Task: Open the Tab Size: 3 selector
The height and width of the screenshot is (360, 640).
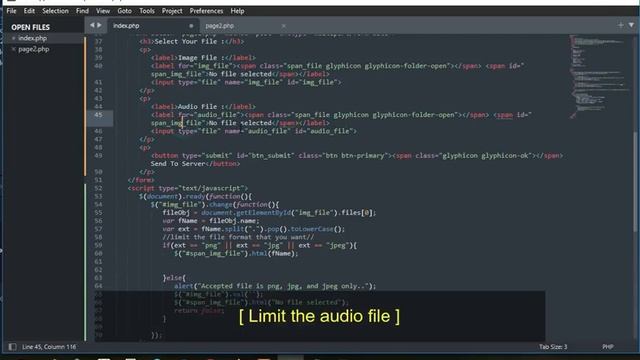Action: point(553,347)
